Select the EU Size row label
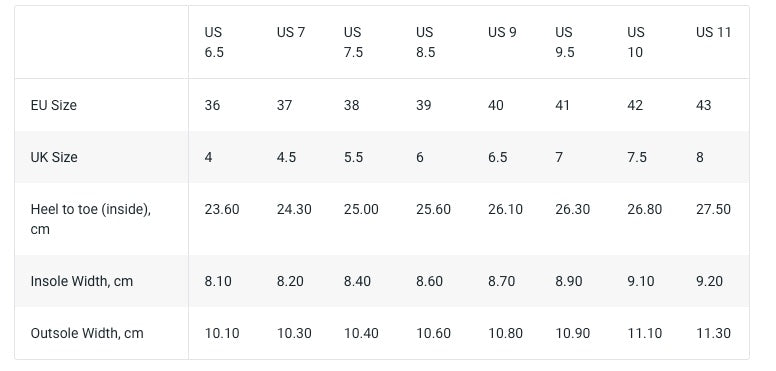 coord(53,105)
